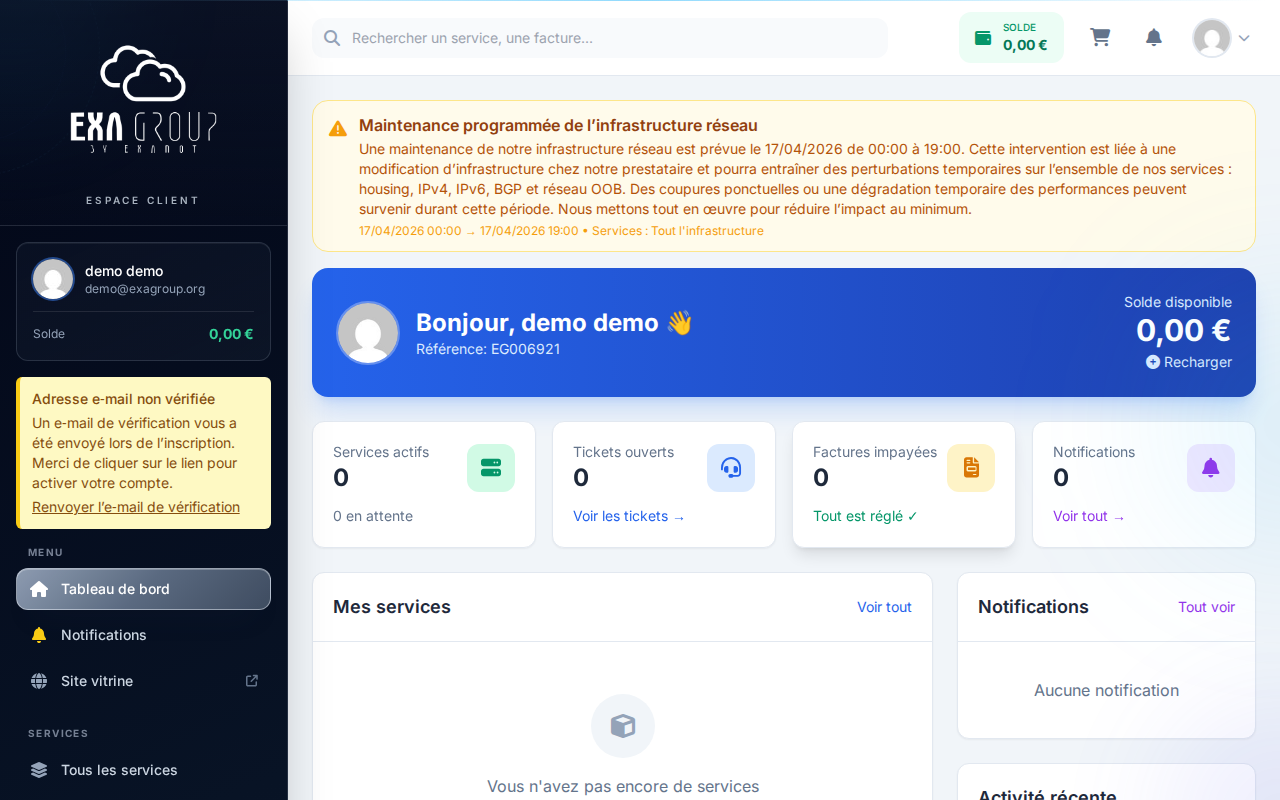Click the Exa Group cloud logo
The width and height of the screenshot is (1280, 800).
pos(143,99)
